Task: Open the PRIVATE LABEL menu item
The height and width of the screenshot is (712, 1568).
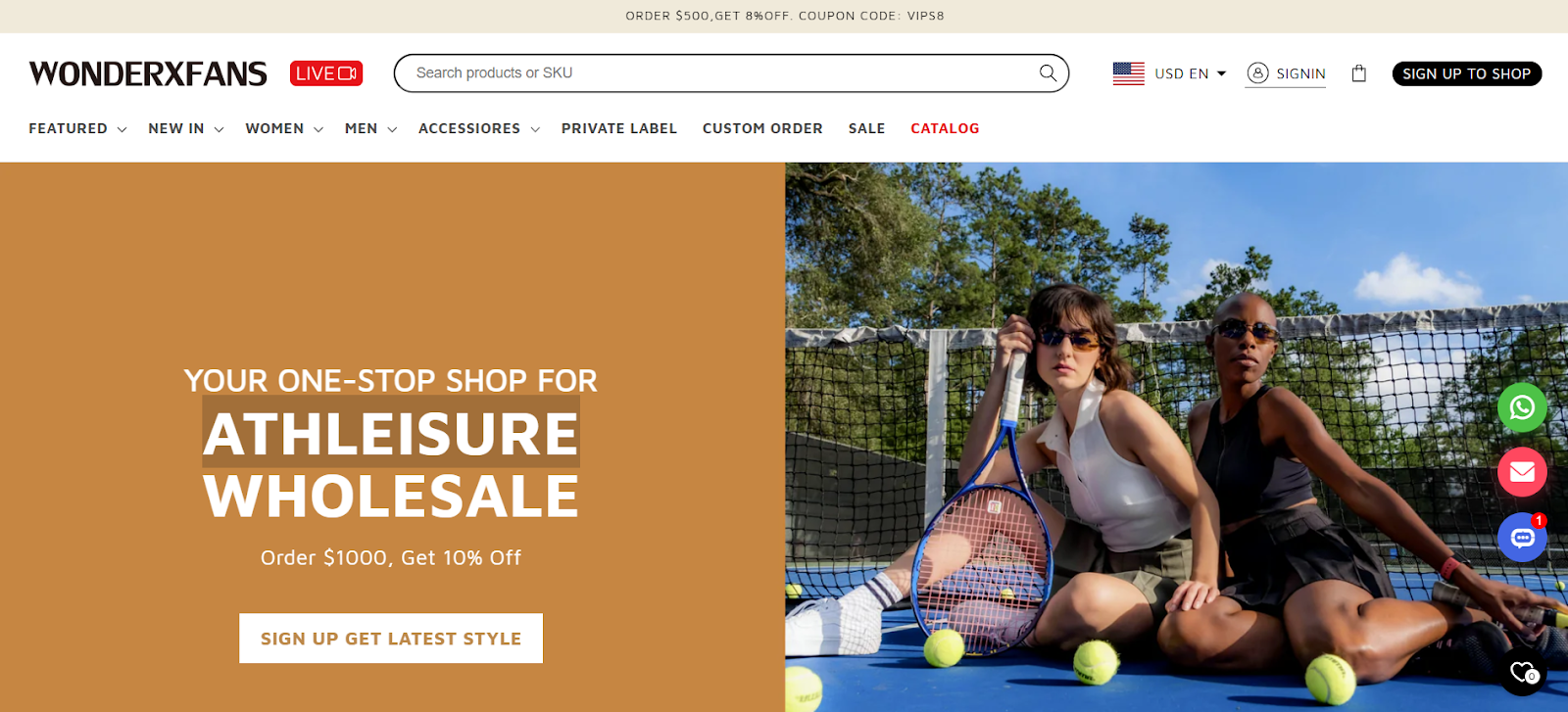Action: tap(619, 128)
